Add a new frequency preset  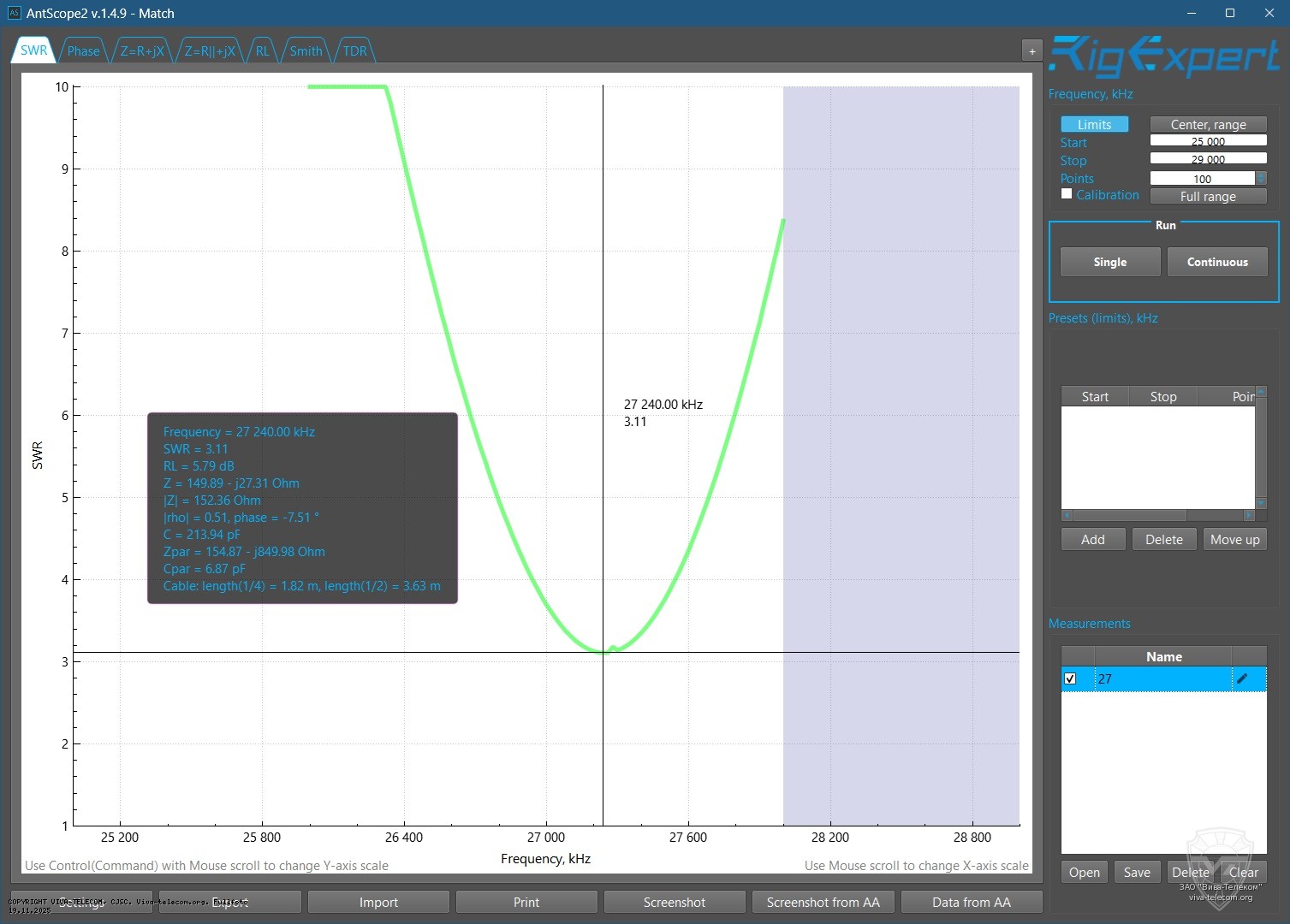click(1092, 539)
